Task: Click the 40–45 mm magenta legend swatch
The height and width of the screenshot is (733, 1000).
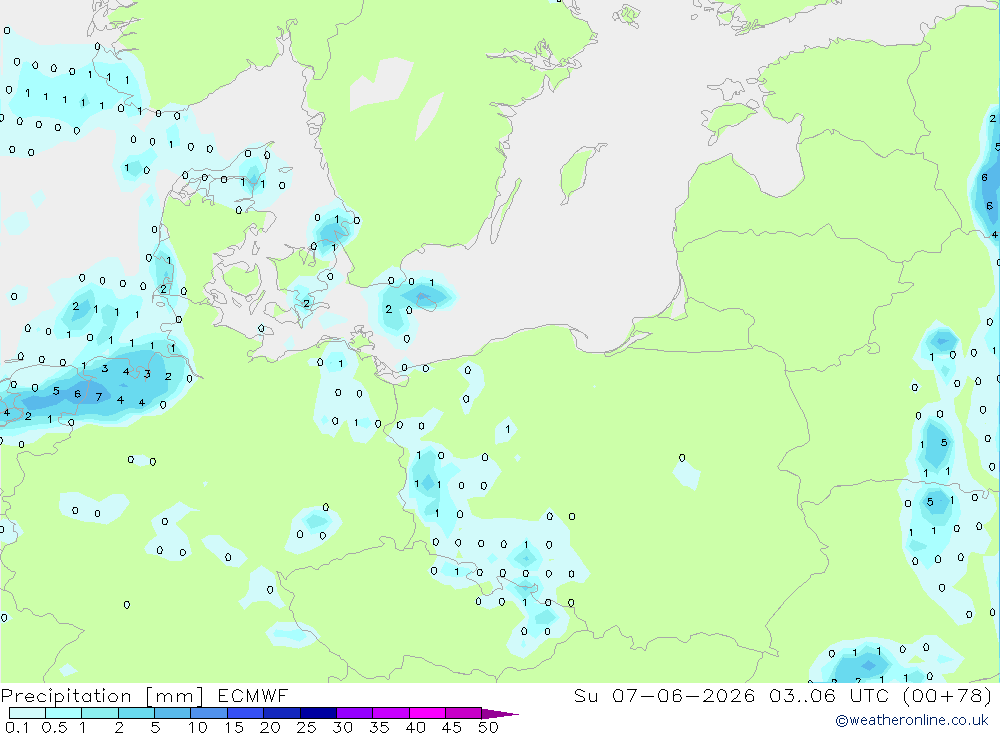Action: [x=427, y=713]
